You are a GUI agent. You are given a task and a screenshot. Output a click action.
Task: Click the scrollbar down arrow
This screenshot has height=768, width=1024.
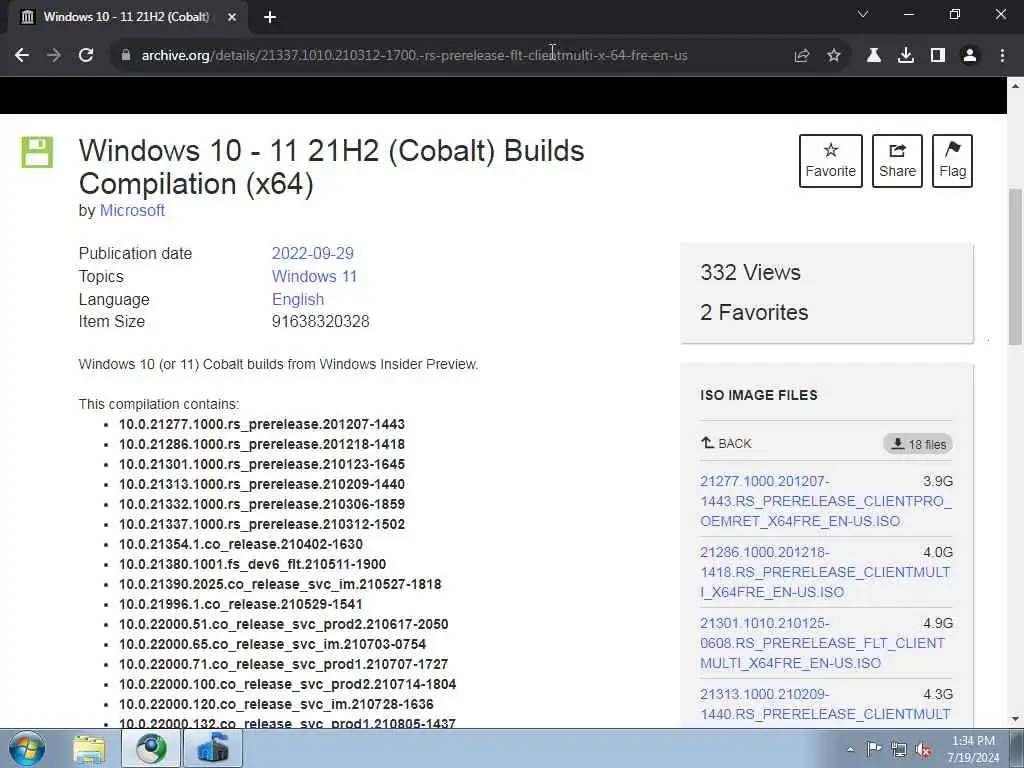coord(1016,719)
